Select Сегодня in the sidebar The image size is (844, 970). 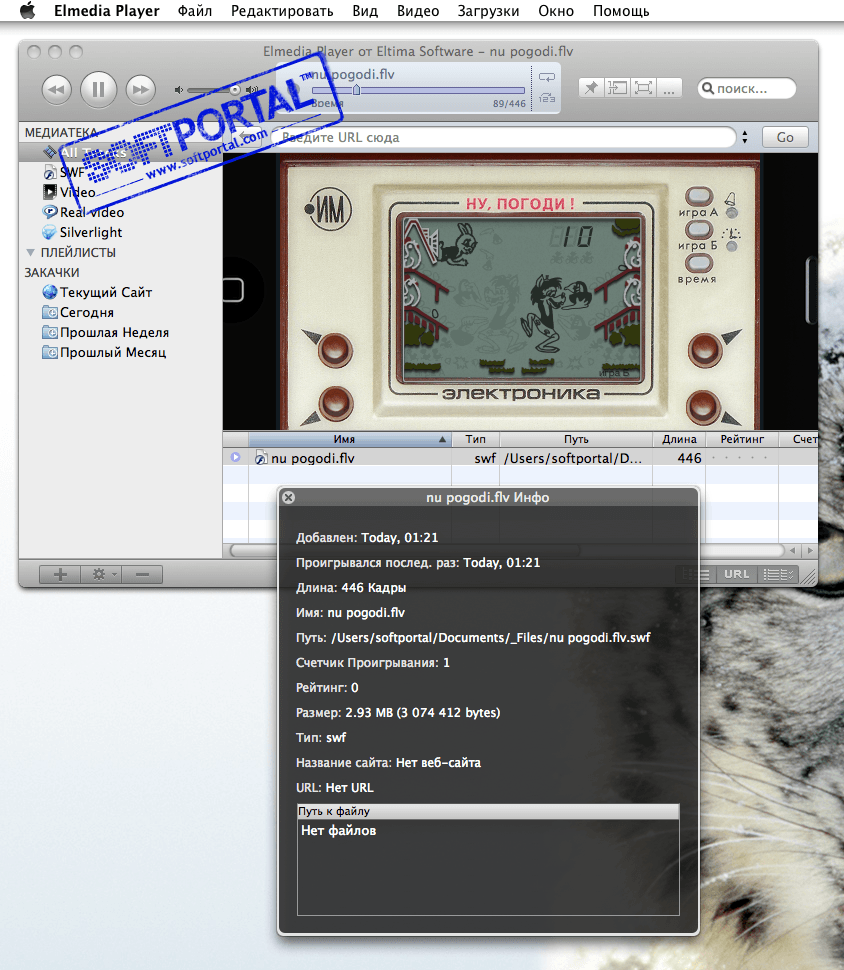click(x=87, y=312)
